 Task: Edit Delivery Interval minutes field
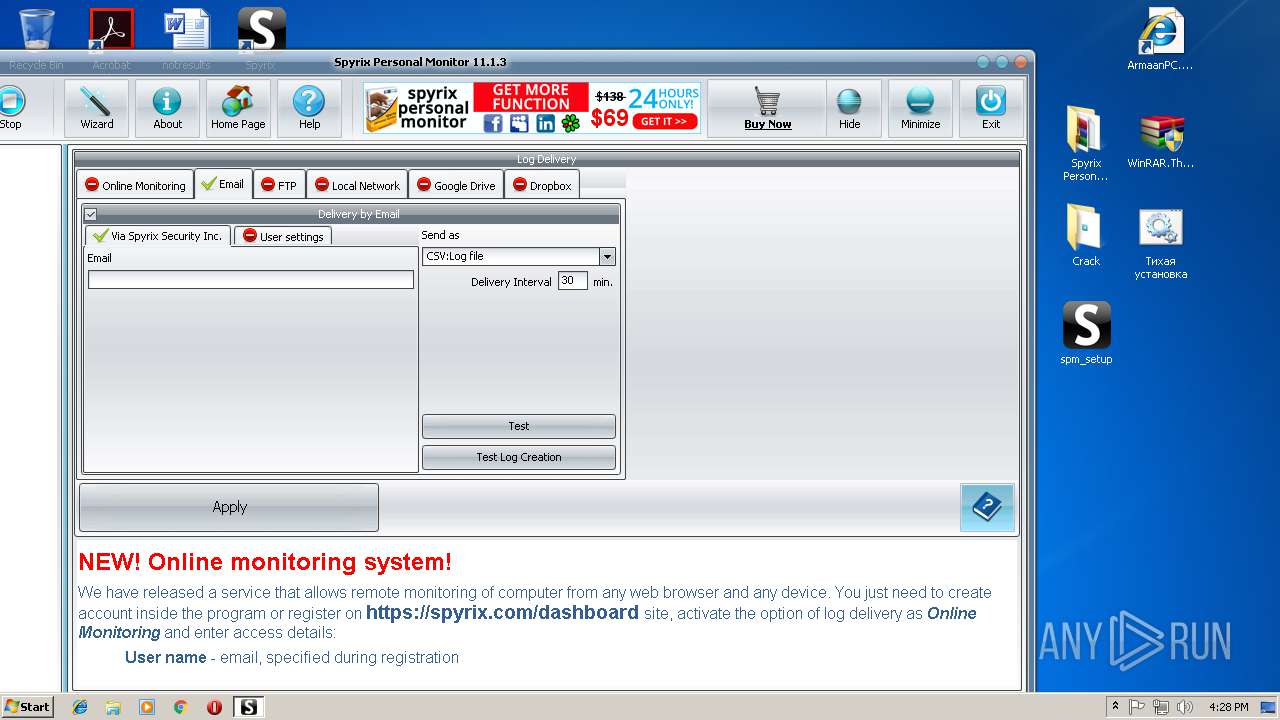[x=572, y=281]
